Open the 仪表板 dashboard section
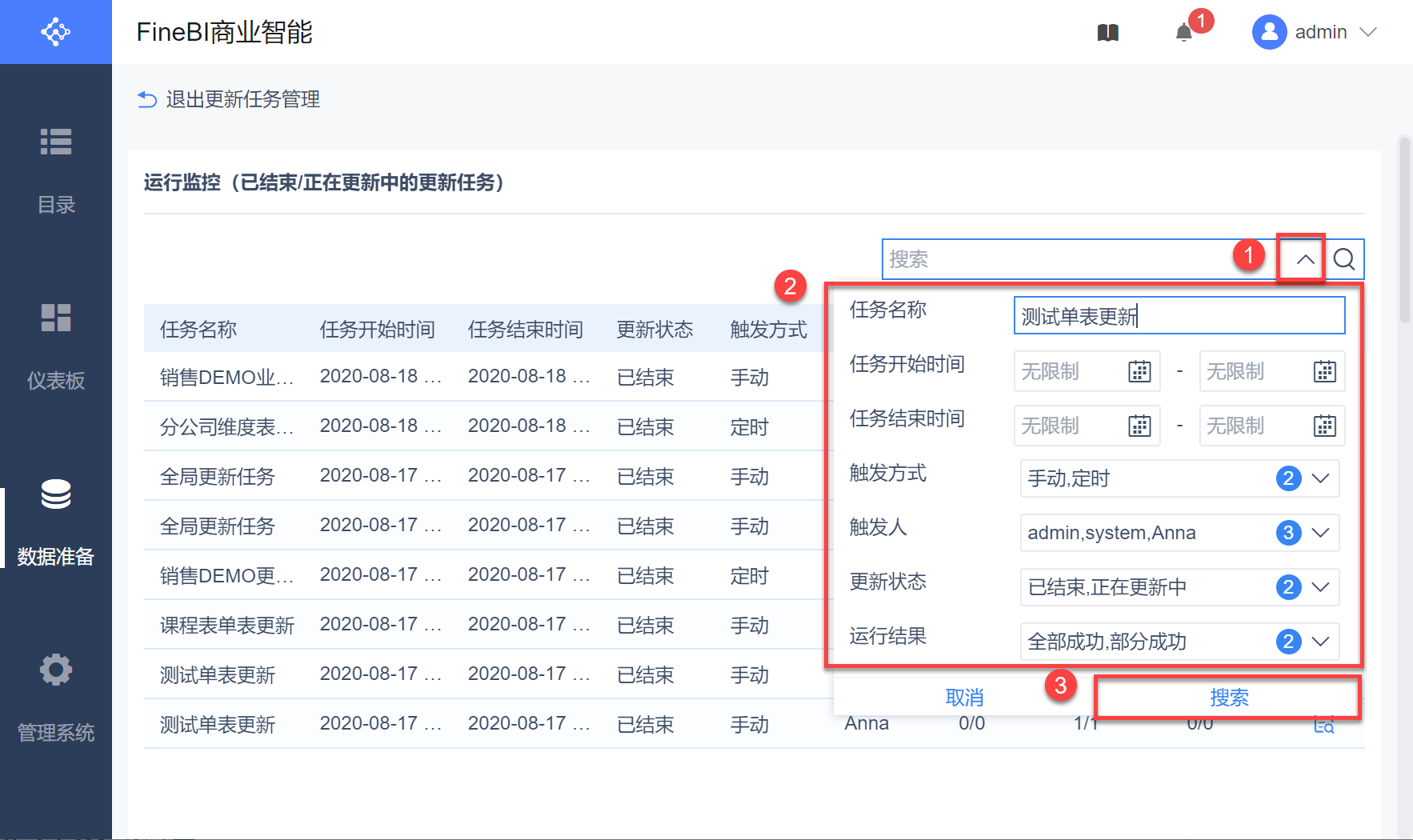 tap(56, 347)
